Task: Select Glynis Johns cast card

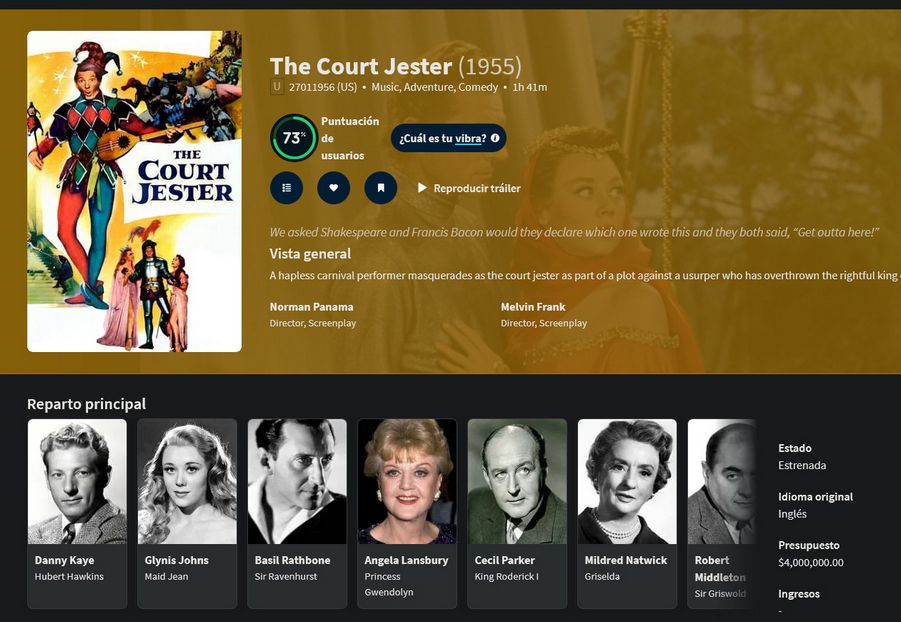Action: 187,513
